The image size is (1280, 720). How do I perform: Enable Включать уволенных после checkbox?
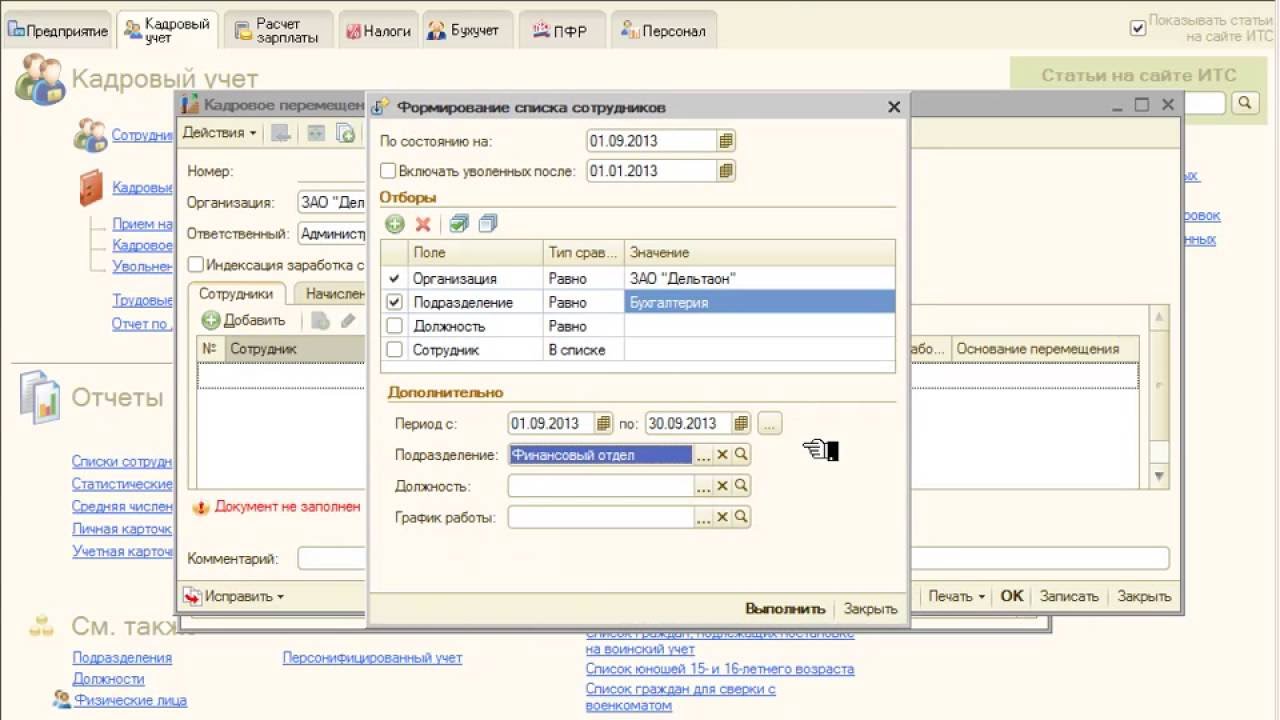[x=388, y=171]
